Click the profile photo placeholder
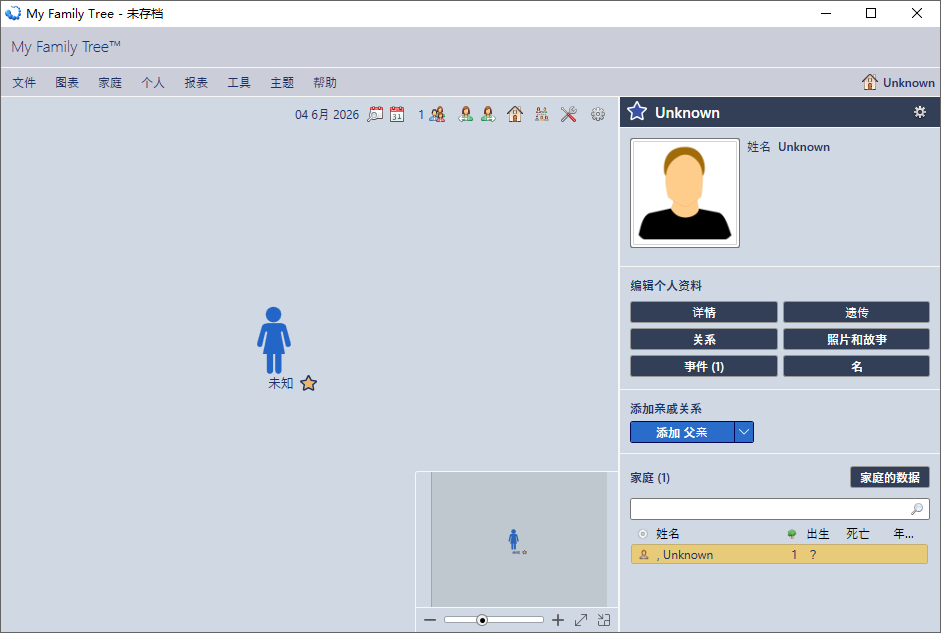Screen dimensions: 941x633 (685, 193)
